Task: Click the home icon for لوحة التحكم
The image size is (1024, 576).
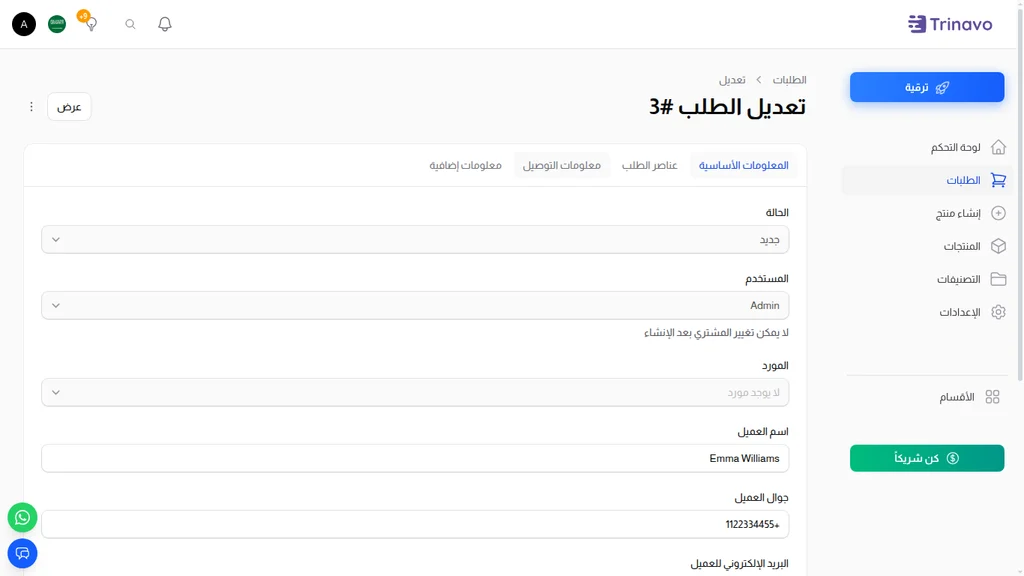Action: click(x=998, y=148)
